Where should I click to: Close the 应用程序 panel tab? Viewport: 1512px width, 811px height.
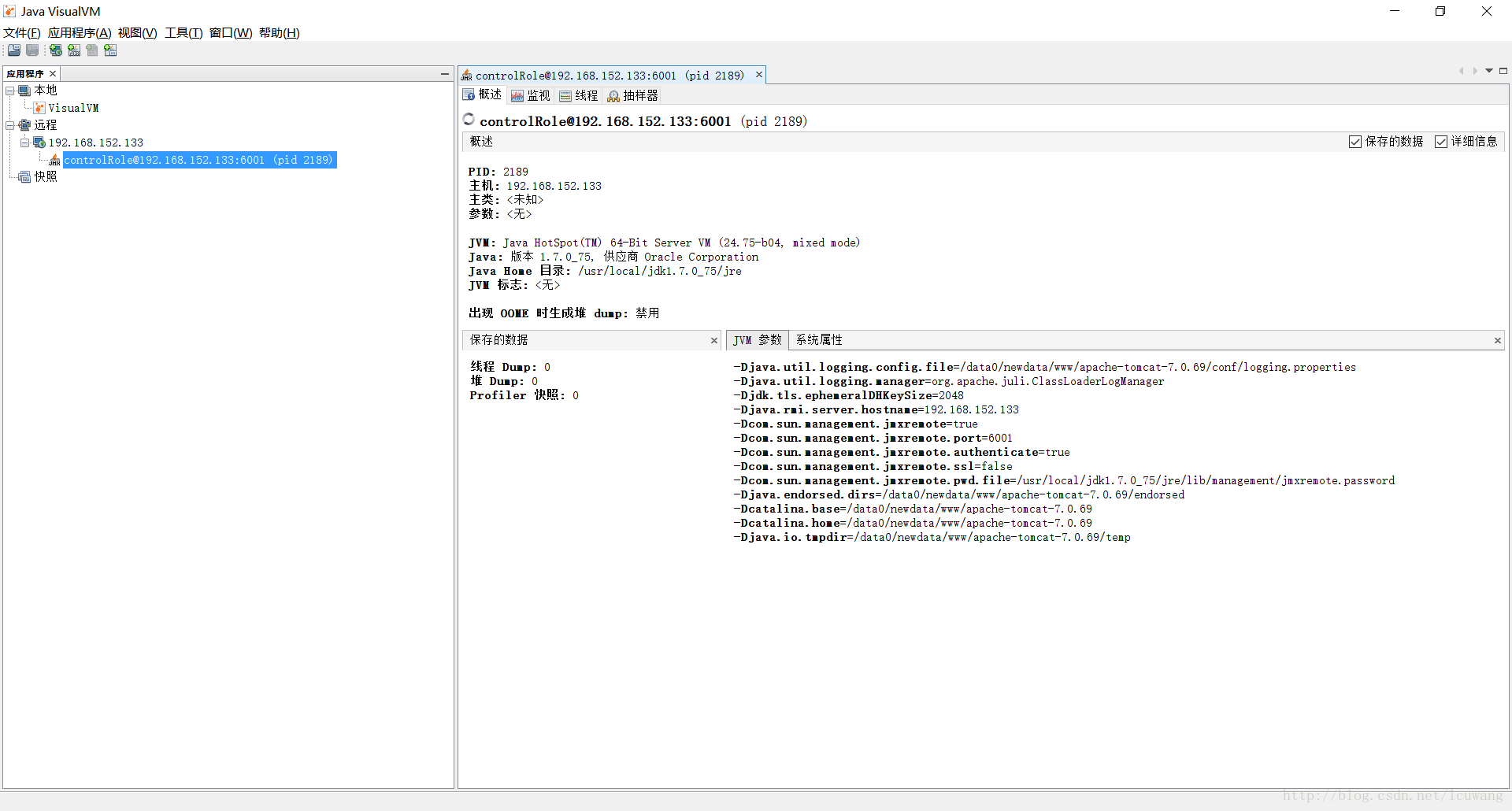[53, 74]
